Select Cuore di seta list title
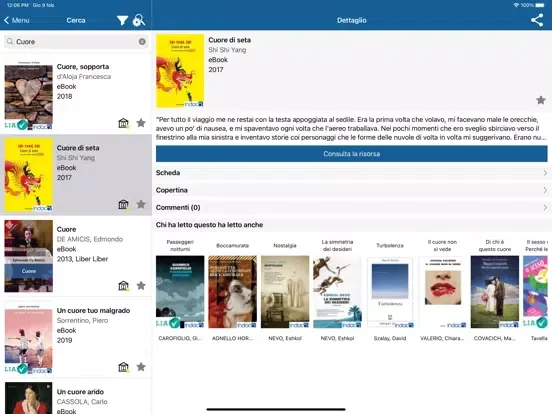The width and height of the screenshot is (552, 414). (78, 148)
